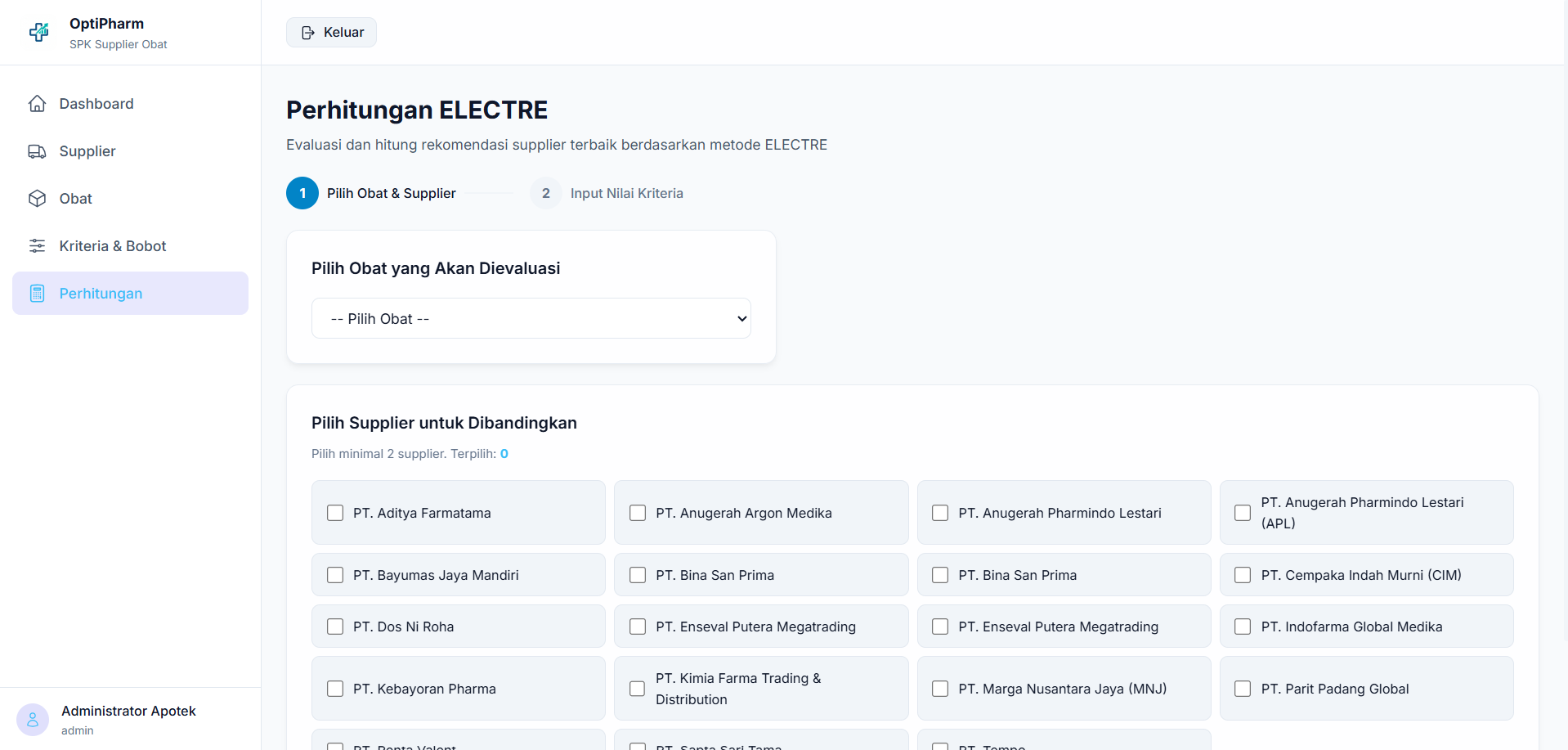The height and width of the screenshot is (750, 1568).
Task: Tick the PT. Cempaka Indah Murni (CIM) checkbox
Action: [1243, 575]
